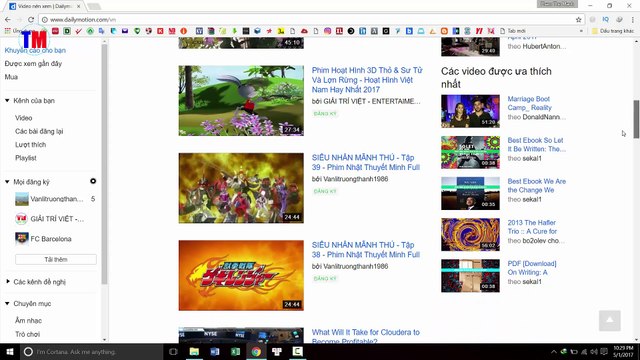640x360 pixels.
Task: Open 'Best Ebook We Are the Change' link
Action: tap(536, 186)
